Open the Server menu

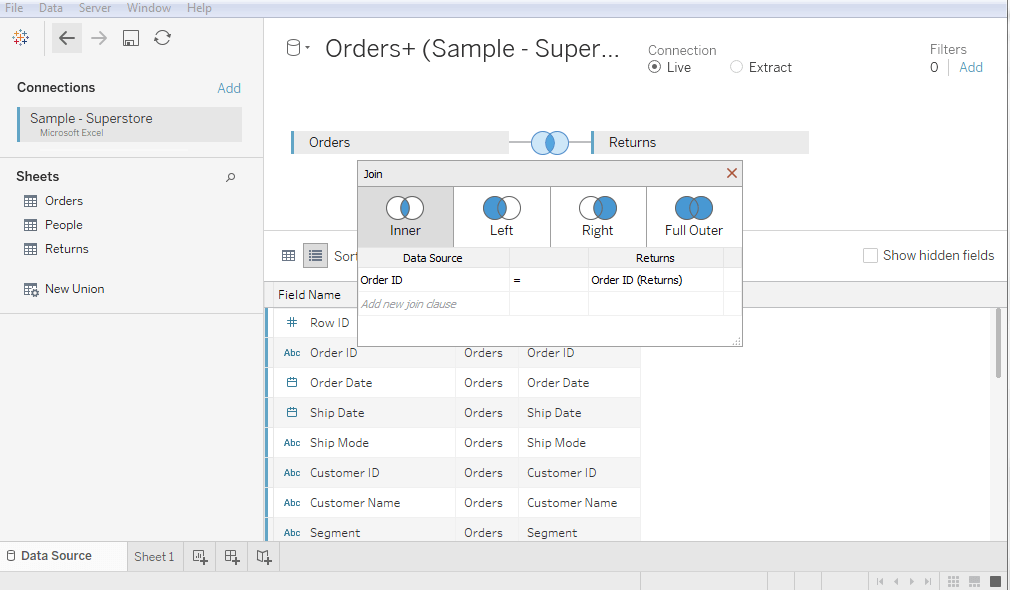(95, 8)
